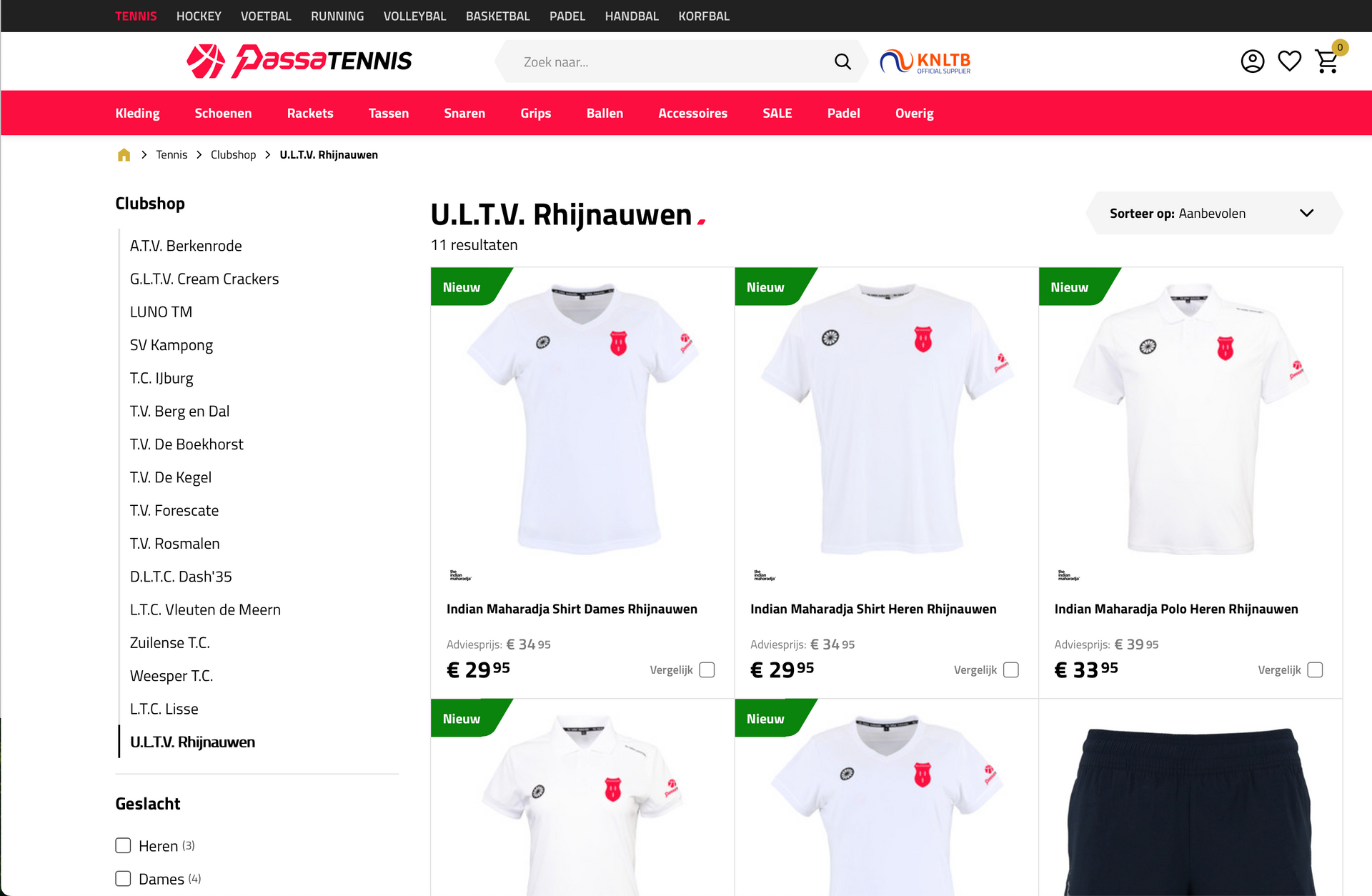
Task: Select SV Kampong in Clubshop list
Action: [171, 345]
